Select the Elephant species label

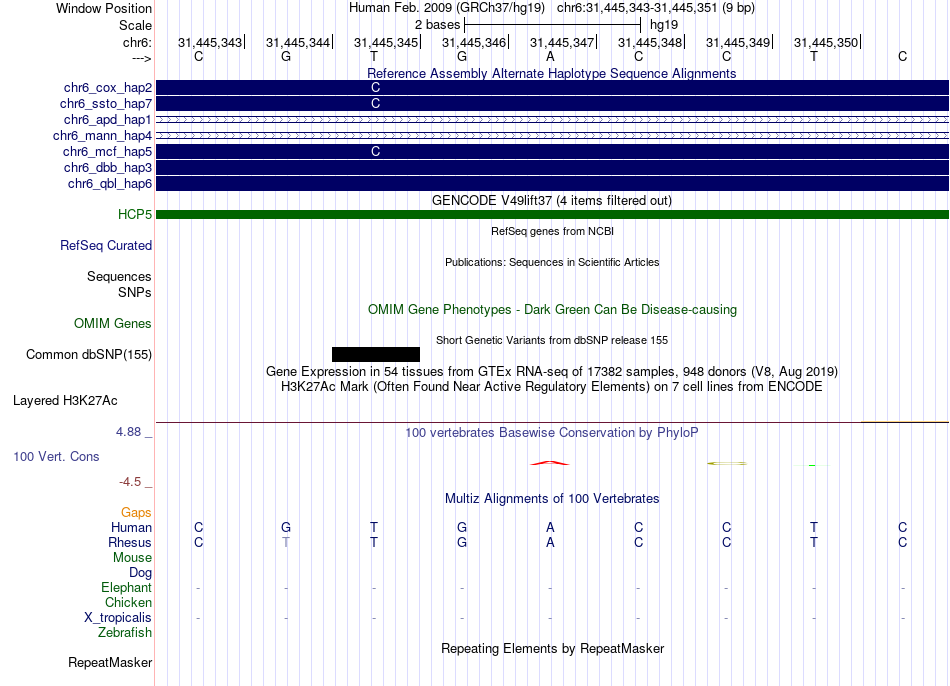click(x=127, y=588)
